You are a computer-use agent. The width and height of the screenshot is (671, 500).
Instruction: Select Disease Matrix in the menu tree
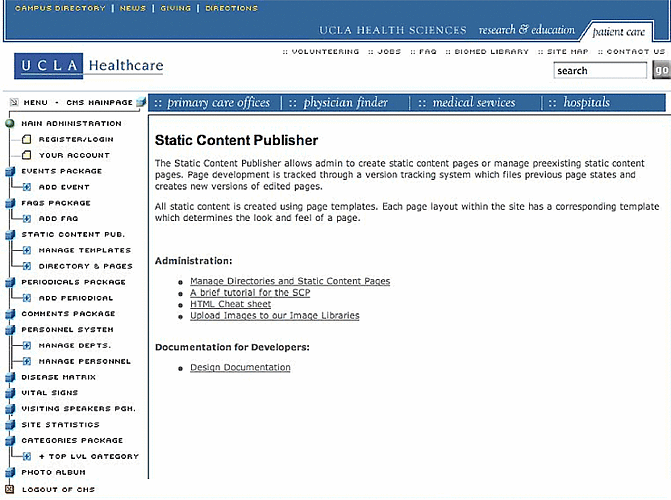coord(59,377)
